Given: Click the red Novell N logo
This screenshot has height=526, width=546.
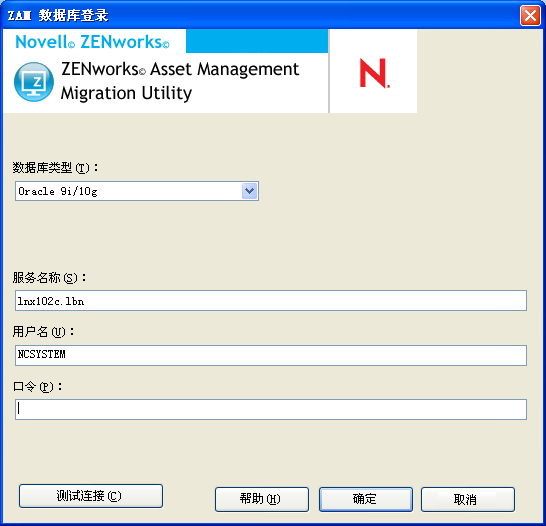Looking at the screenshot, I should 374,73.
